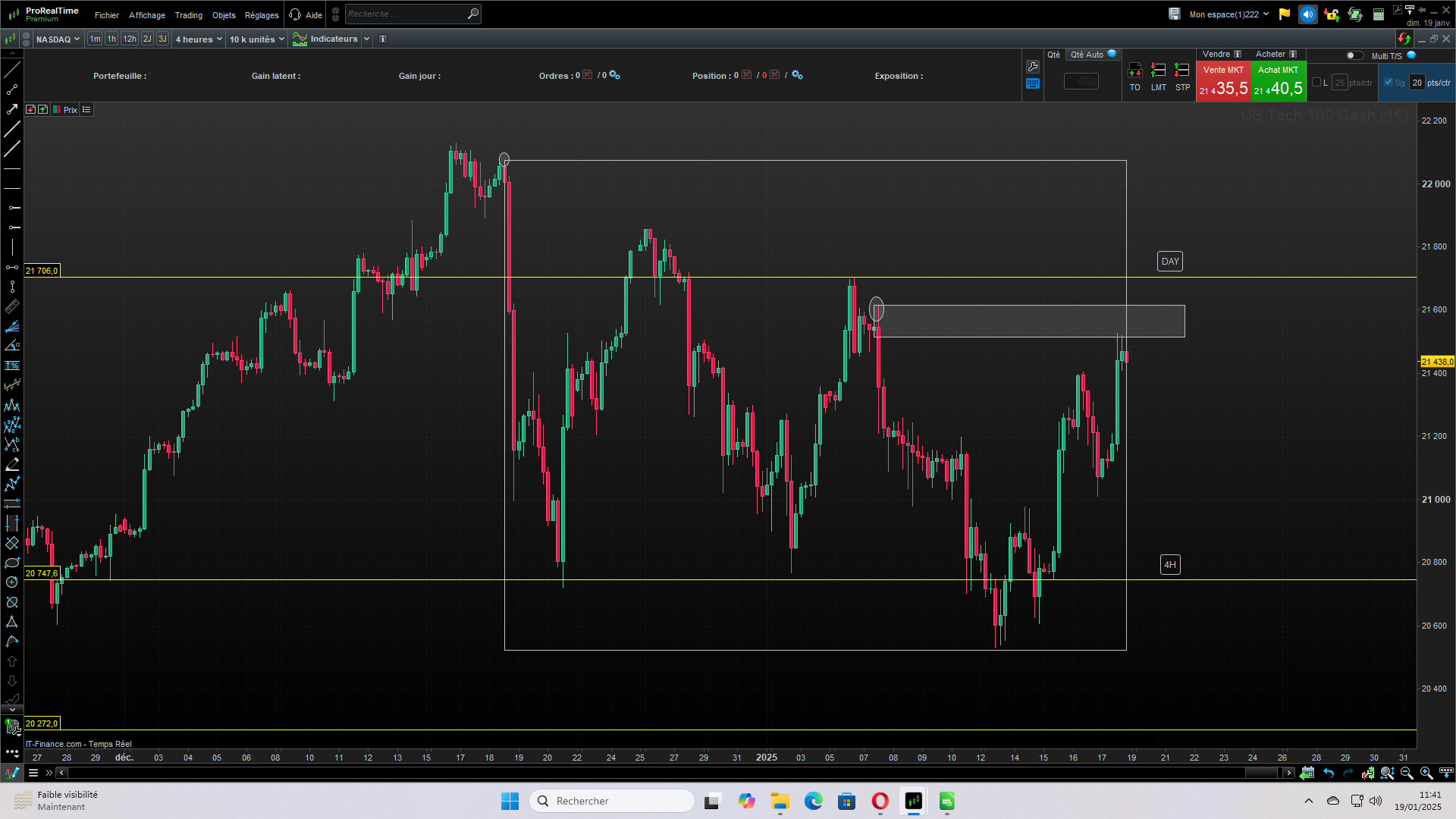Open the wrench settings icon

pyautogui.click(x=1032, y=67)
